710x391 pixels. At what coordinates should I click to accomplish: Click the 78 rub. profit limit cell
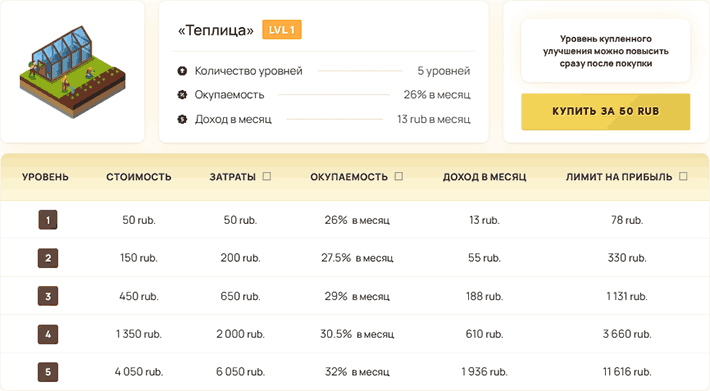[627, 220]
